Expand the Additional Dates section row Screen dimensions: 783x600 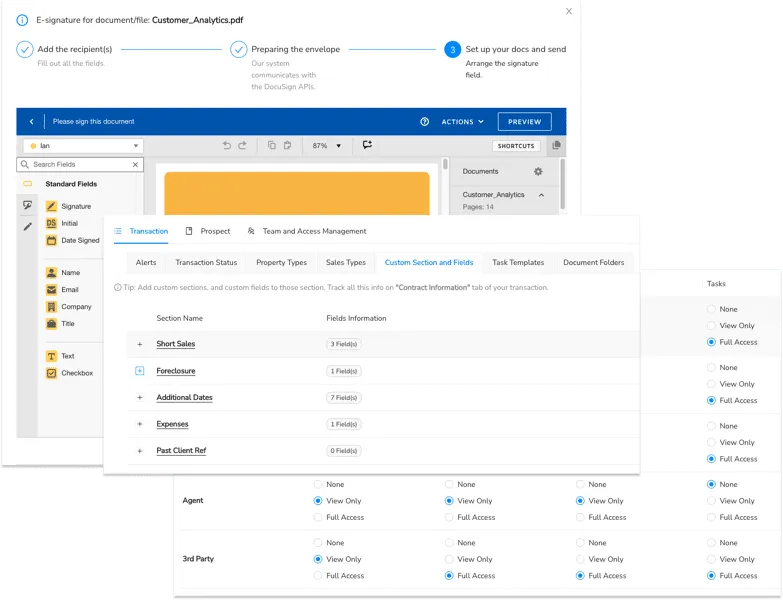click(x=140, y=397)
